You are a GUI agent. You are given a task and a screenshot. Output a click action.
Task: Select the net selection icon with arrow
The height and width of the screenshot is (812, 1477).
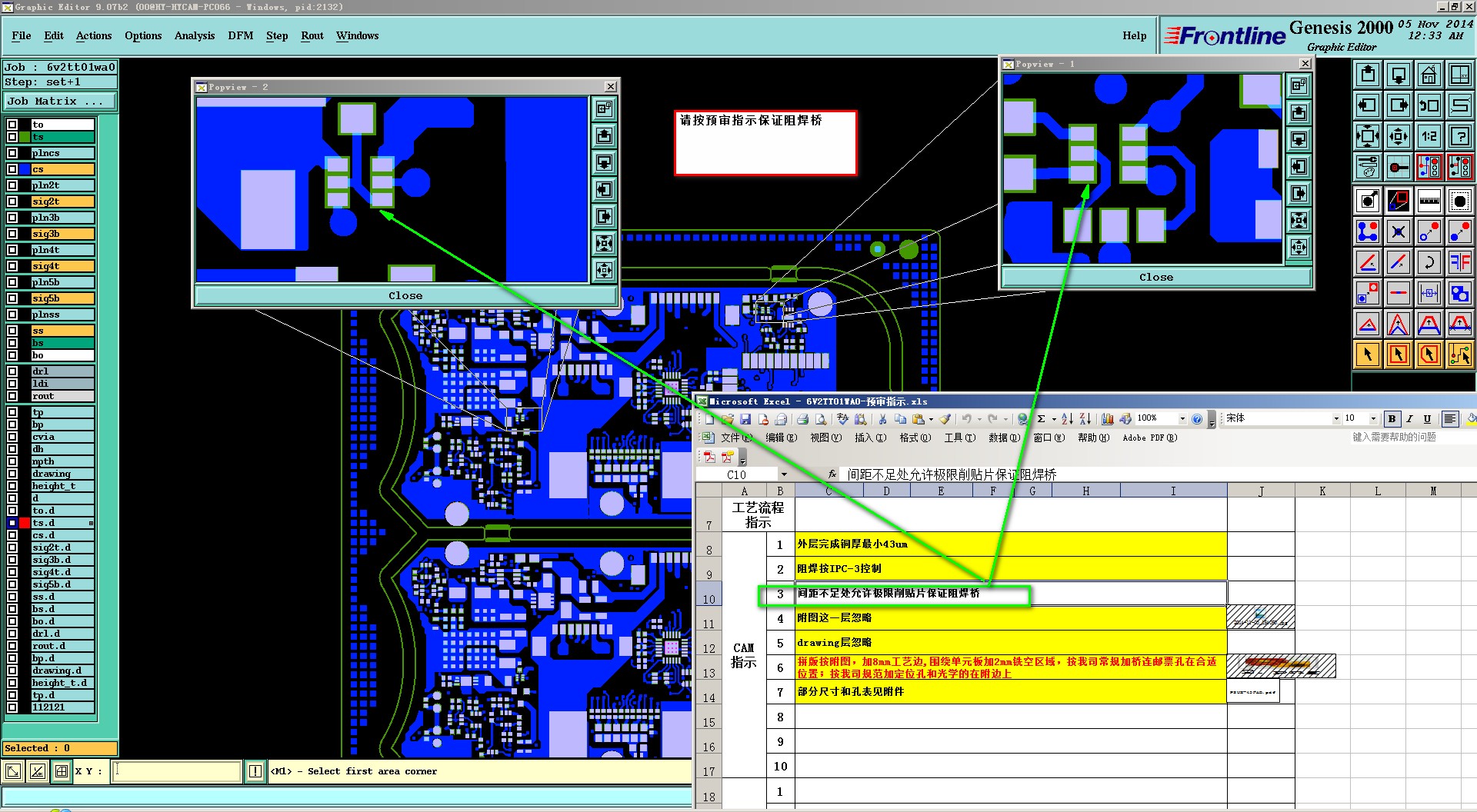1460,354
